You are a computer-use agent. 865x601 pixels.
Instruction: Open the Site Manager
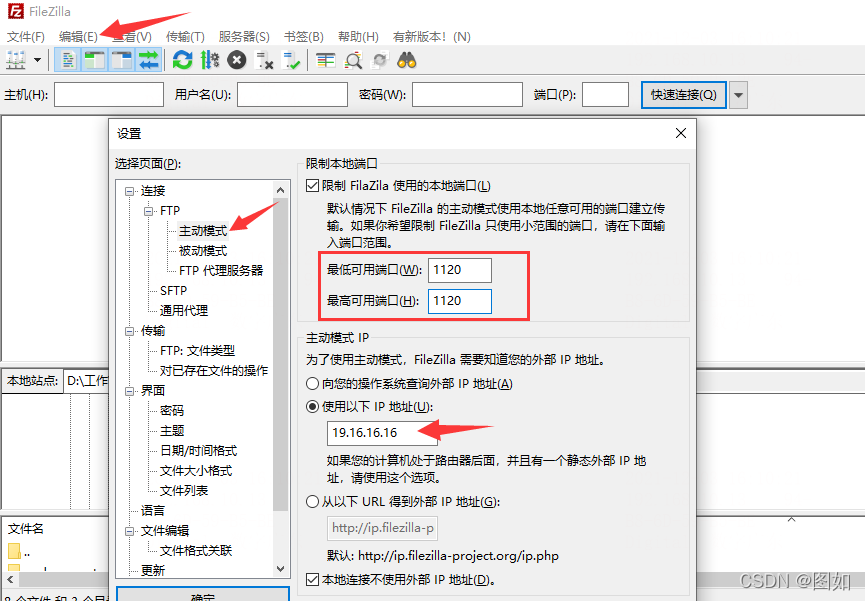(x=16, y=59)
